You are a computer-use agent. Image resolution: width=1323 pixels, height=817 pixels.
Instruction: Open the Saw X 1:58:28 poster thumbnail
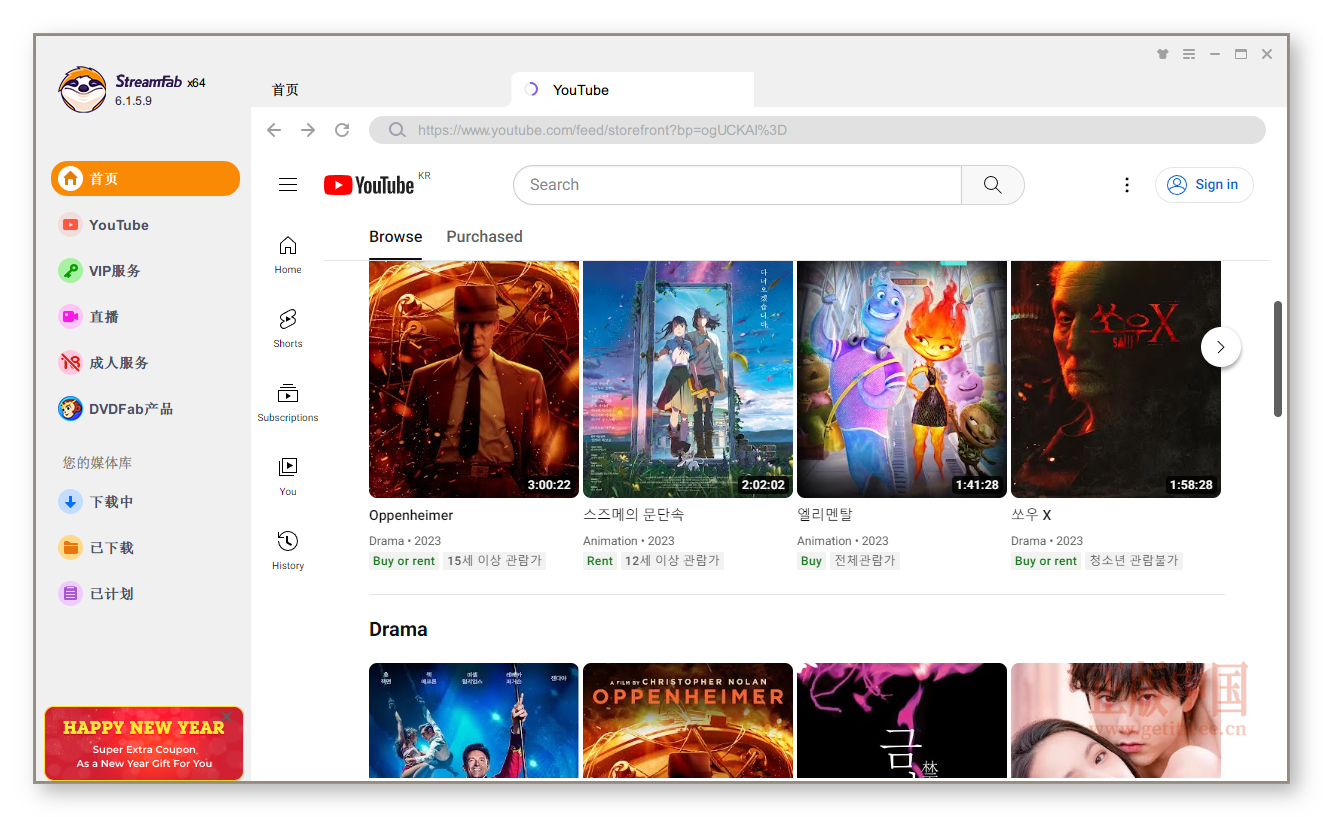click(1116, 380)
